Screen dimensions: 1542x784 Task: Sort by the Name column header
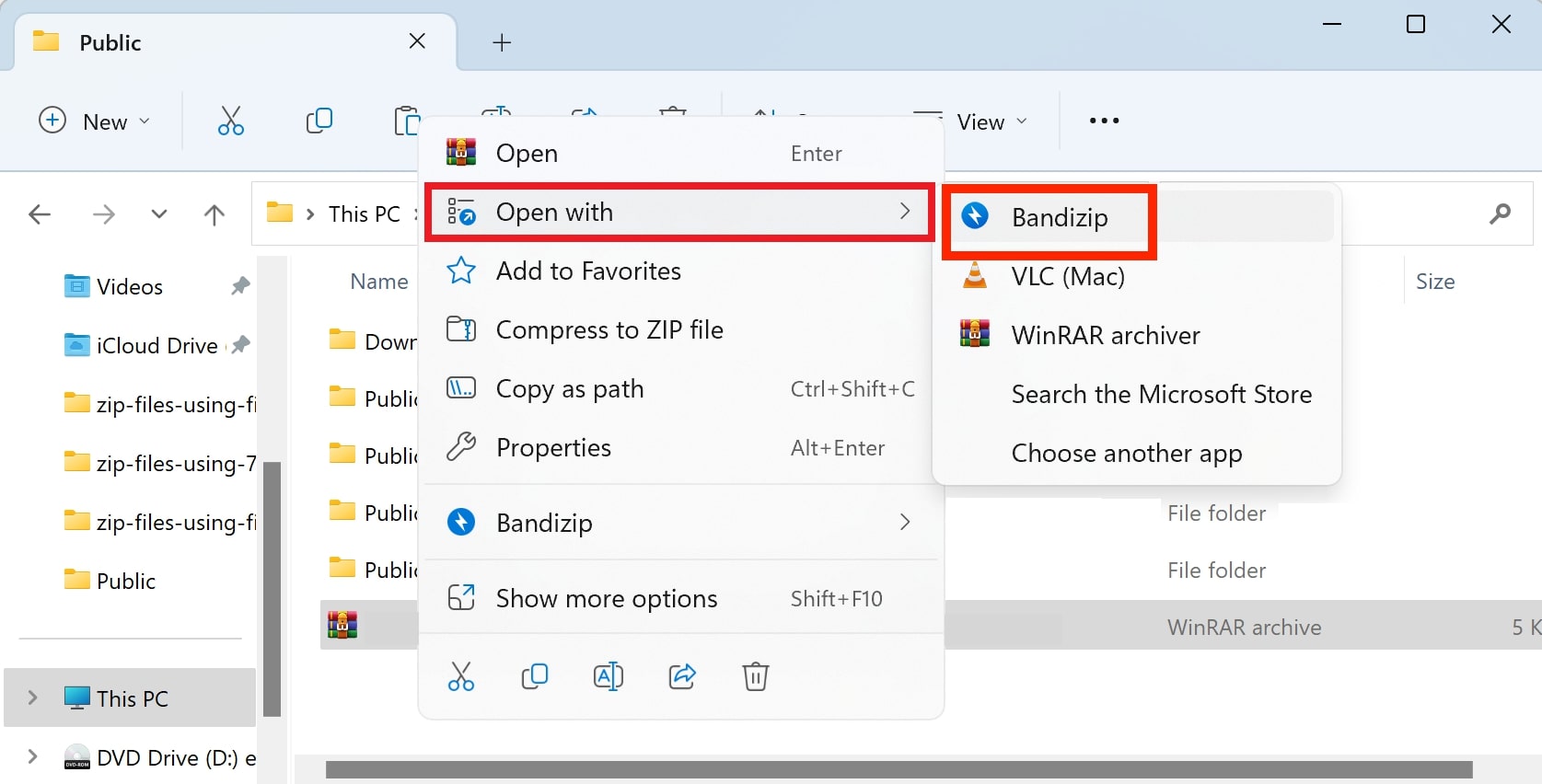point(379,282)
